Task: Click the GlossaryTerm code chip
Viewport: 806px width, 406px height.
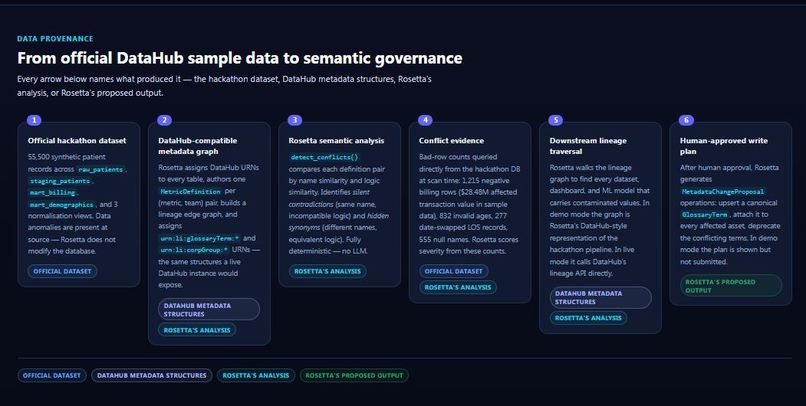Action: tap(704, 215)
